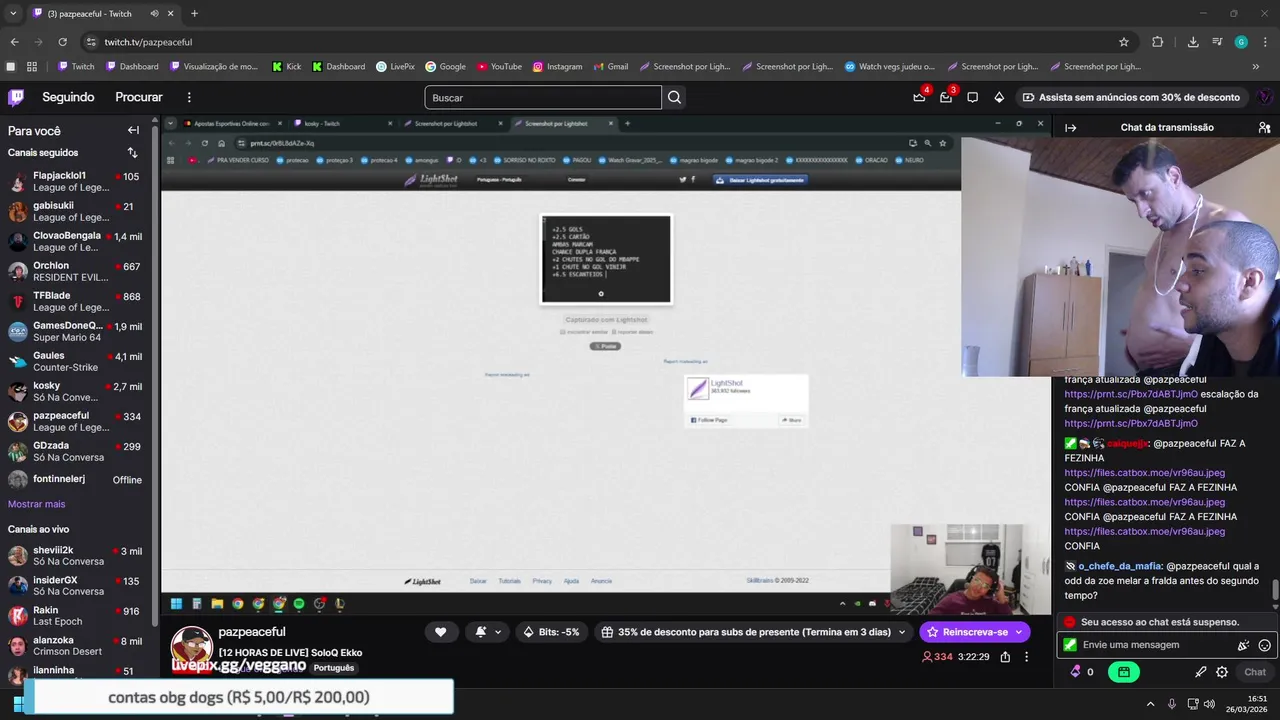Click caiquejja username in chat
The width and height of the screenshot is (1280, 720).
tap(1128, 443)
